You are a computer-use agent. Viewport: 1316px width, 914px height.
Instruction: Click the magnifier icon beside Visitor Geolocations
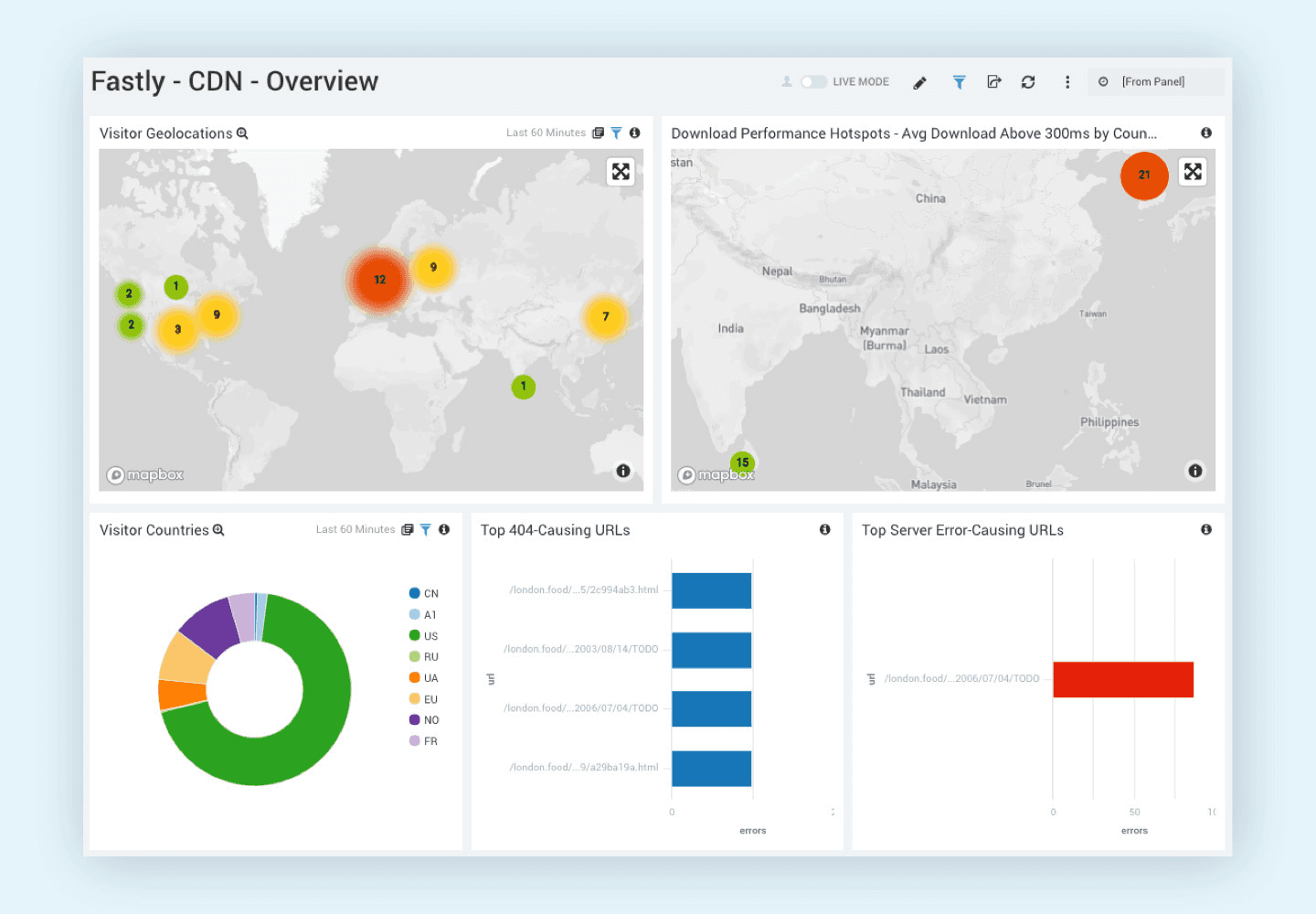click(x=242, y=133)
